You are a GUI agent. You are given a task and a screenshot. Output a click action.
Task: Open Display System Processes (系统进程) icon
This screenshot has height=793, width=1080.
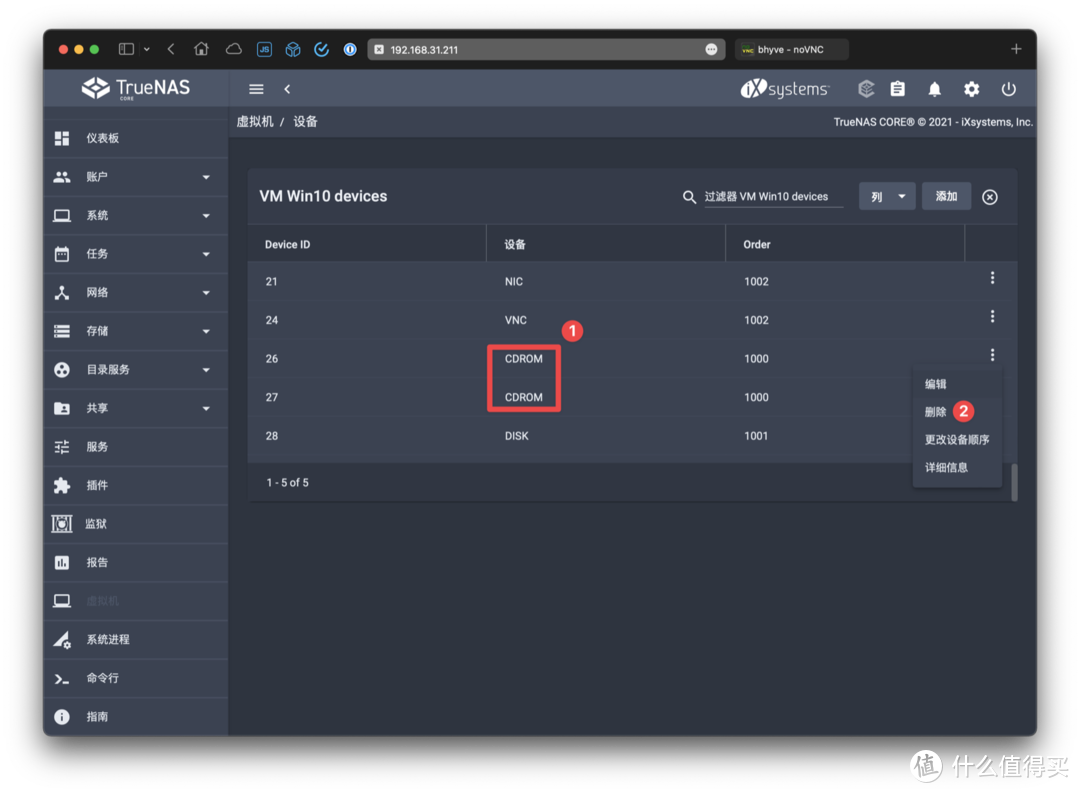tap(62, 640)
